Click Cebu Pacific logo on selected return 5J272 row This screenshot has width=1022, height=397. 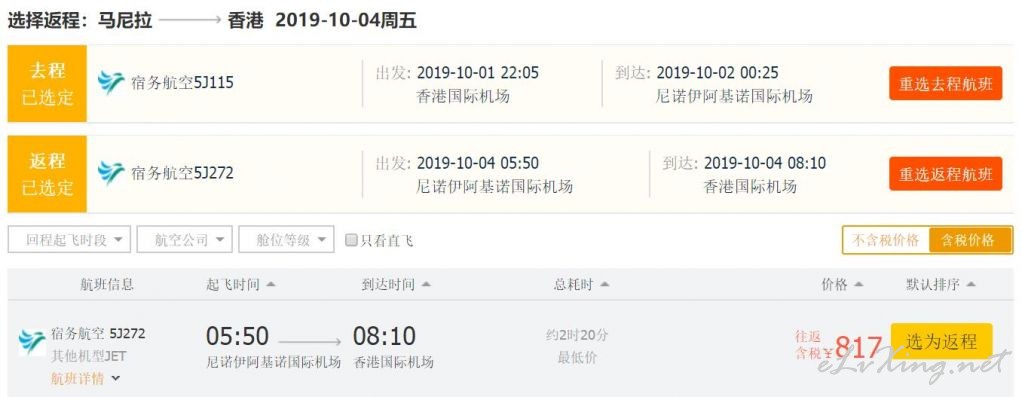[111, 173]
